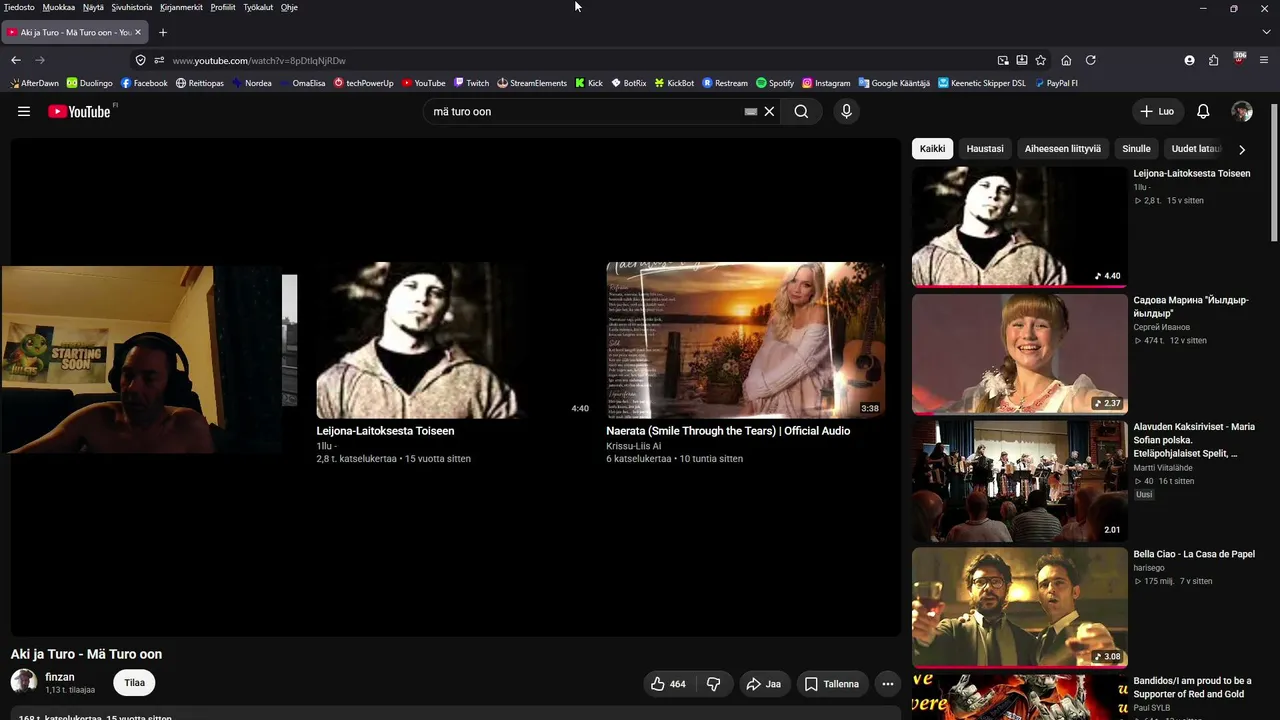Viewport: 1280px width, 720px height.
Task: Open the Sivuhistoria menu
Action: (132, 7)
